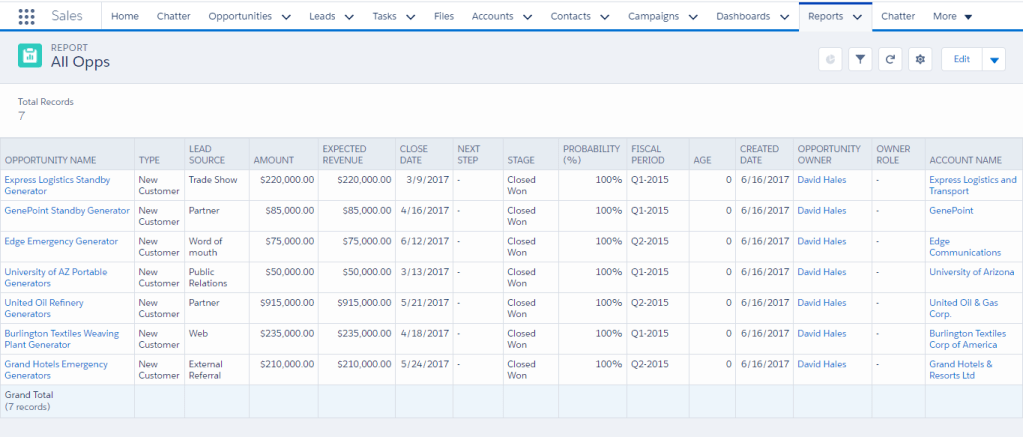Open report settings gear icon
This screenshot has height=437, width=1023.
[920, 59]
